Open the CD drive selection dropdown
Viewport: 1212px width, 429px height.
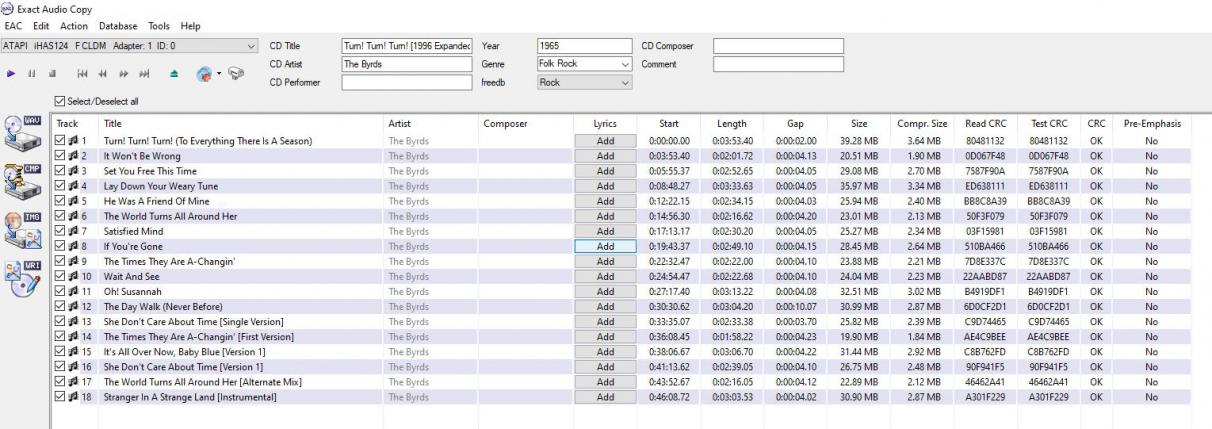click(249, 46)
